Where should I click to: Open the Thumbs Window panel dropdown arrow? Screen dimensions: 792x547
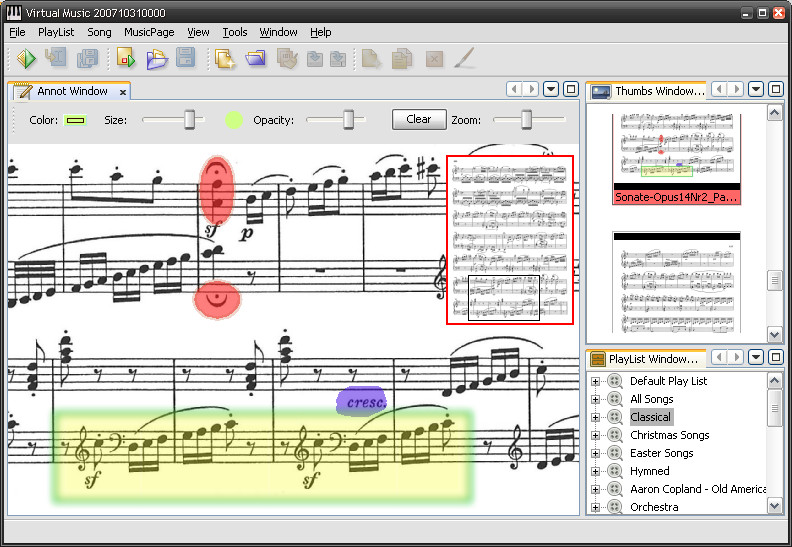[755, 90]
